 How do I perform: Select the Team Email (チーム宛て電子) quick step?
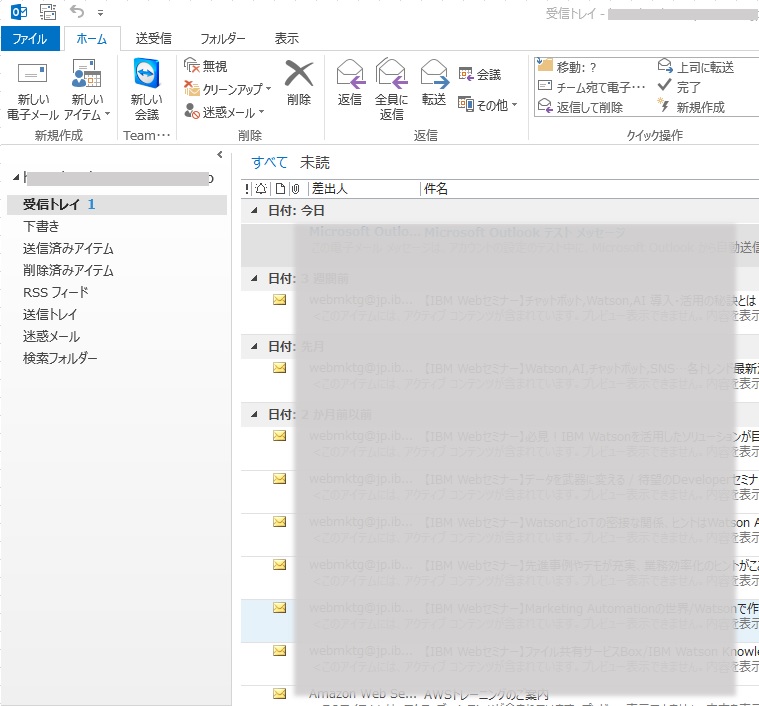(x=591, y=87)
